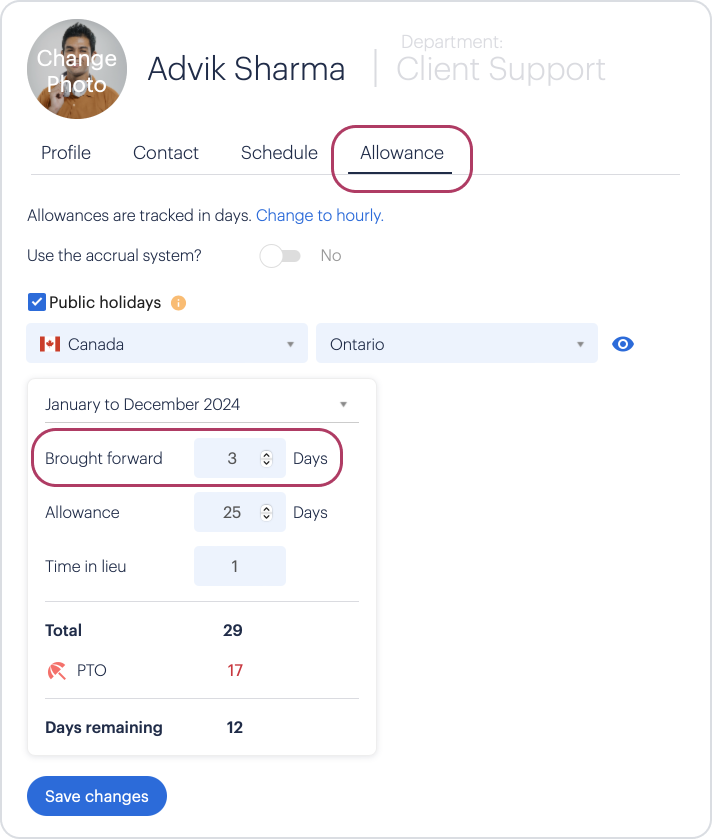The image size is (712, 839).
Task: Click the Allowance days stepper arrows
Action: point(266,513)
